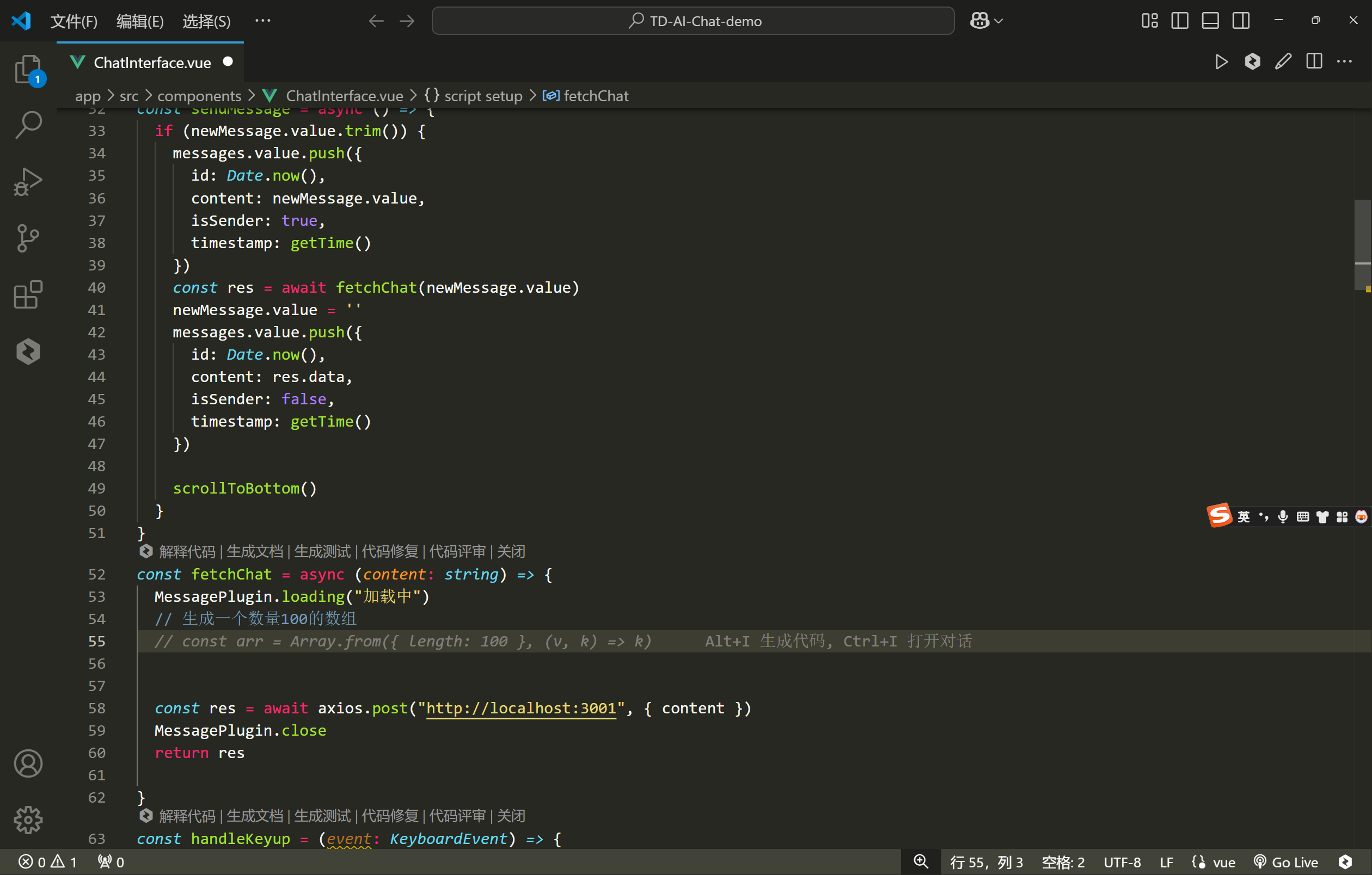Click 代码修复 link above fetchChat
The image size is (1372, 875).
390,551
